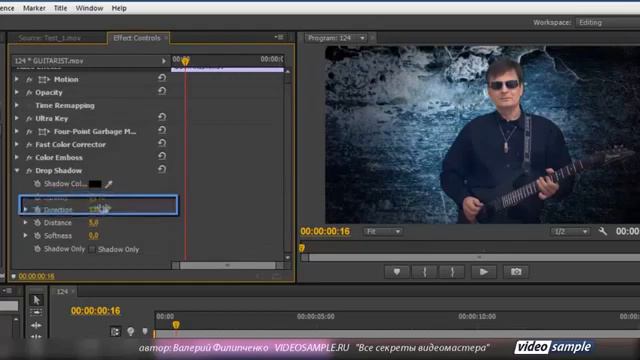Choose the Track Select tool
This screenshot has height=360, width=640.
click(x=36, y=312)
